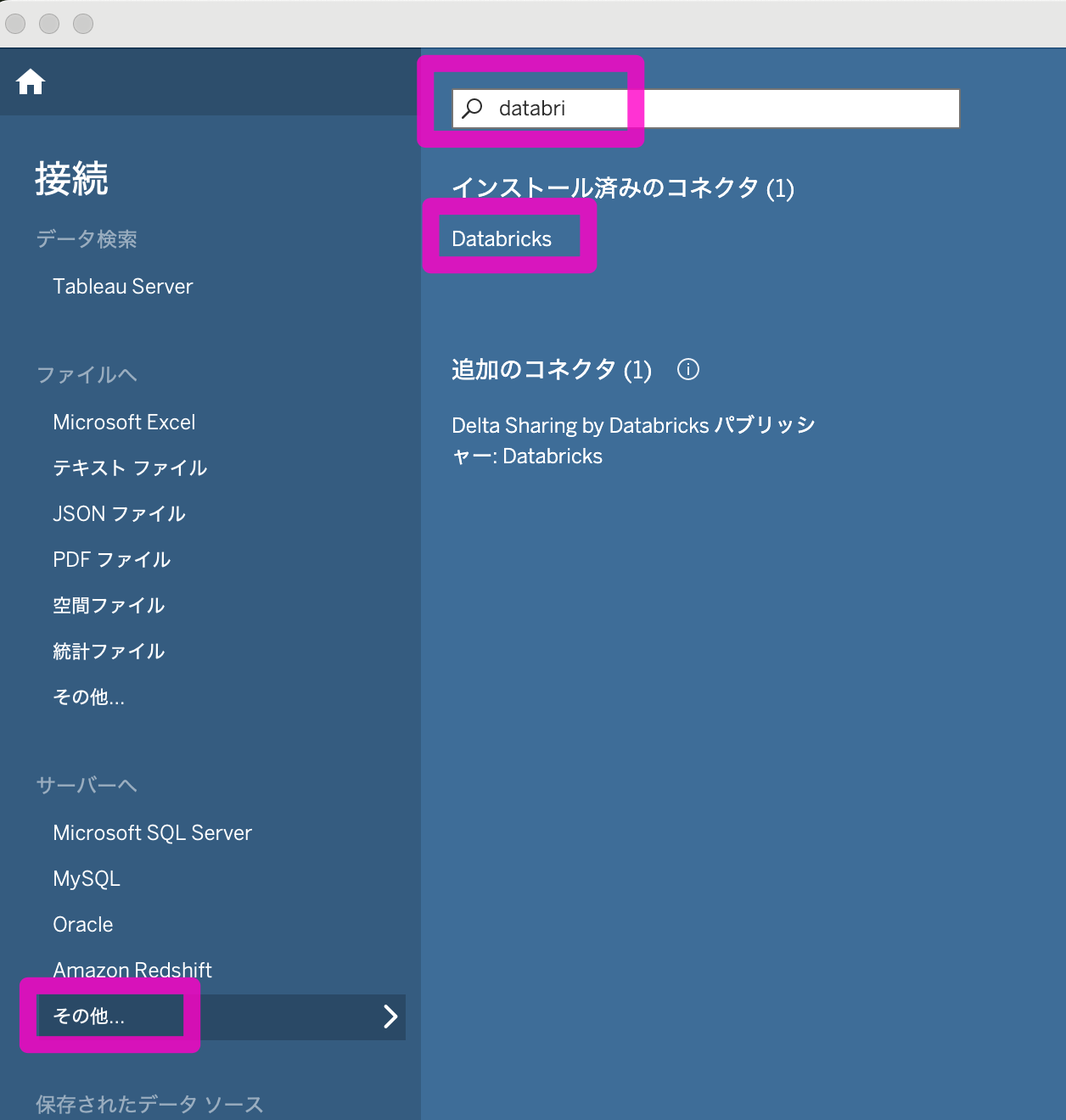Select 空間ファイル option
The image size is (1066, 1120).
[109, 606]
